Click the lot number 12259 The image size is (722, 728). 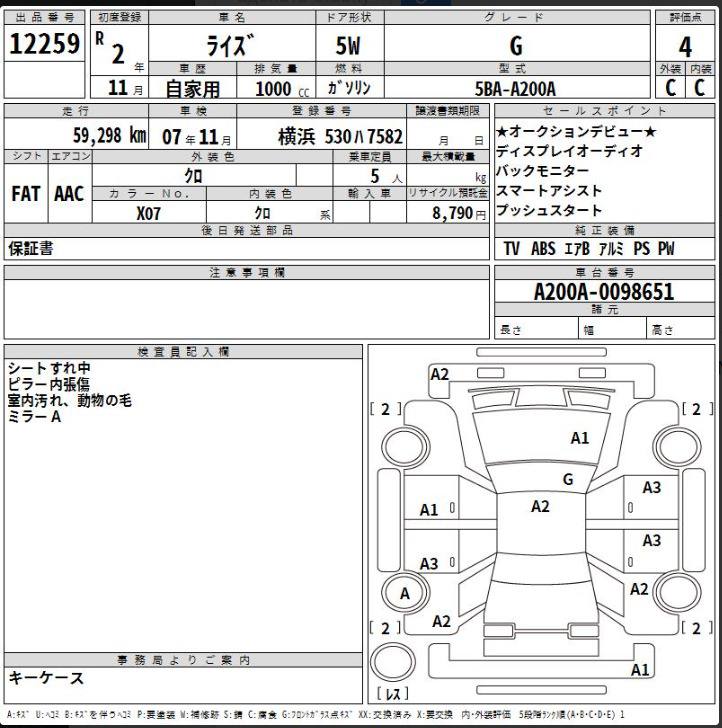pos(45,44)
